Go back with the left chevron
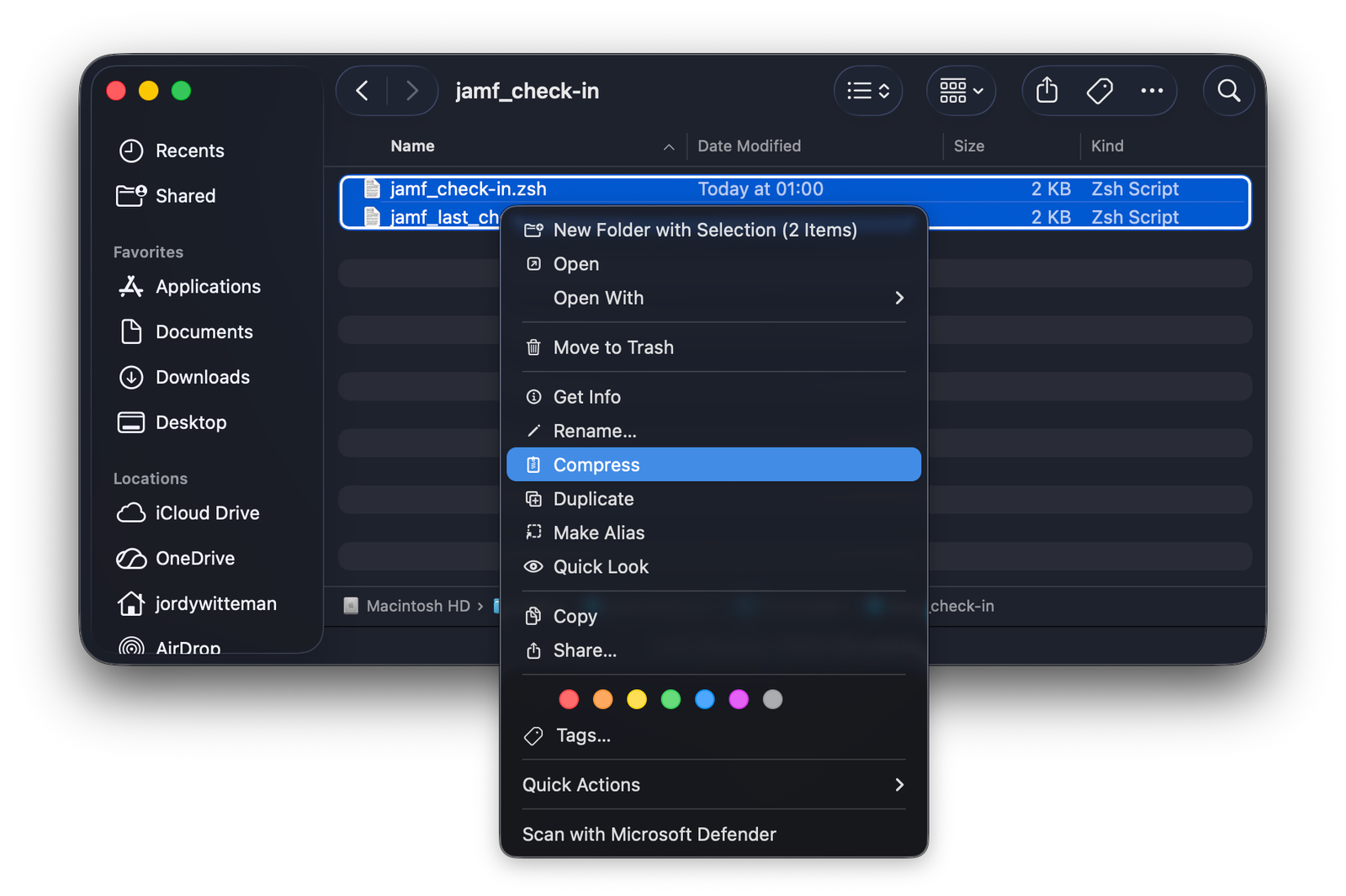Image resolution: width=1346 pixels, height=896 pixels. (x=363, y=91)
